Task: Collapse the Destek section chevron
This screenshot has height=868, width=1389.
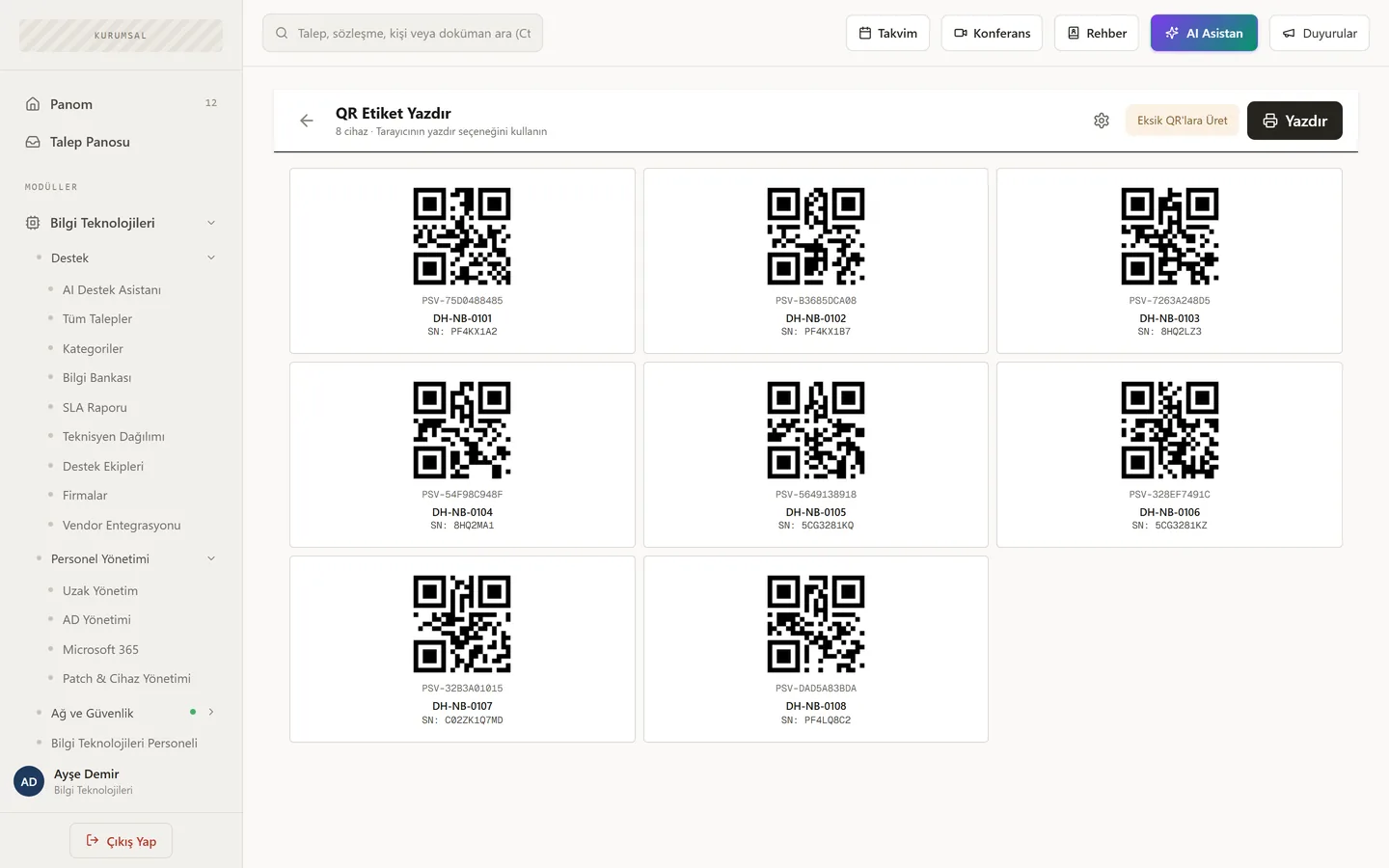Action: (211, 258)
